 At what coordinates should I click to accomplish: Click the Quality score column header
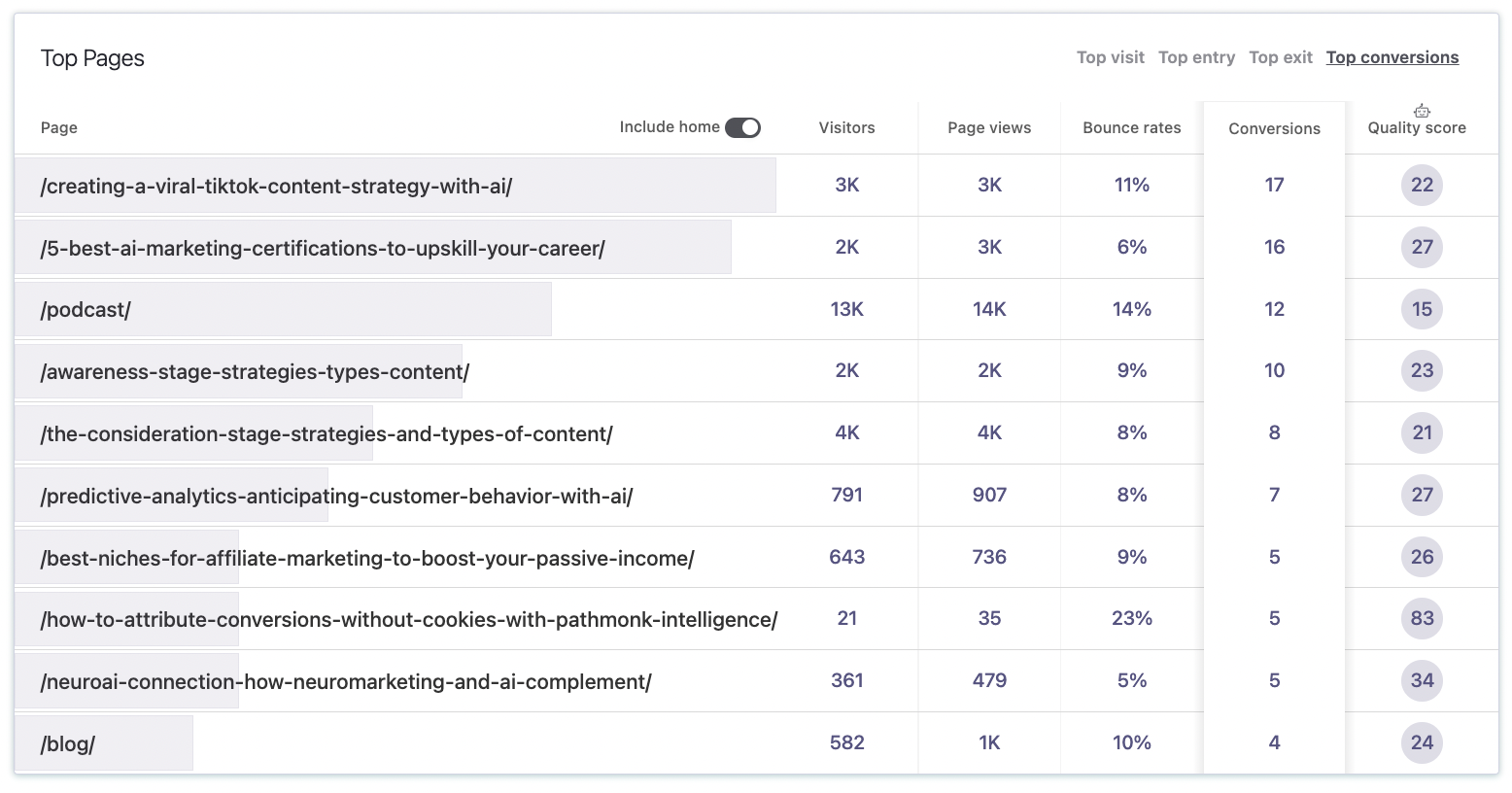point(1416,127)
